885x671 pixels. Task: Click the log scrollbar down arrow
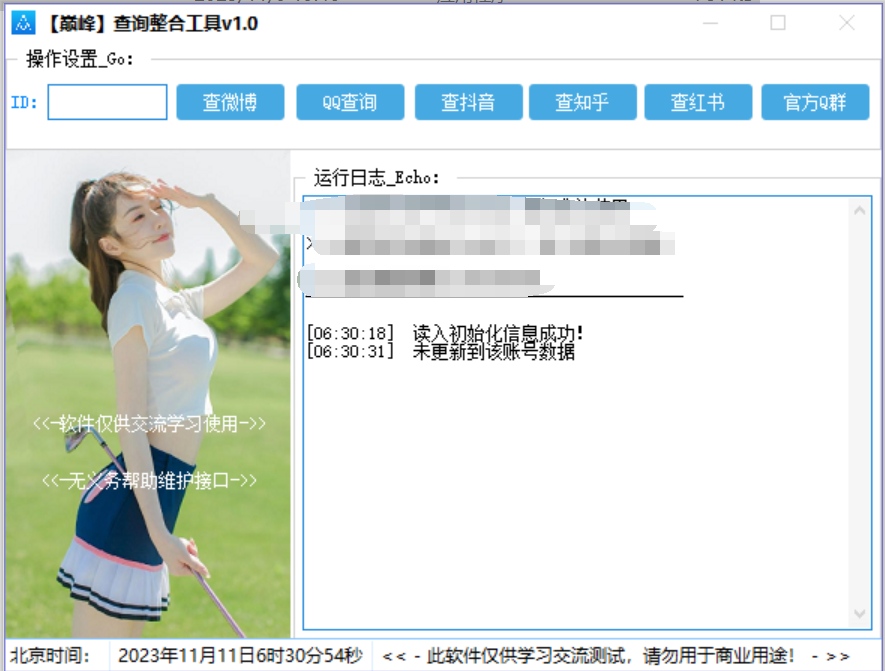pos(860,614)
